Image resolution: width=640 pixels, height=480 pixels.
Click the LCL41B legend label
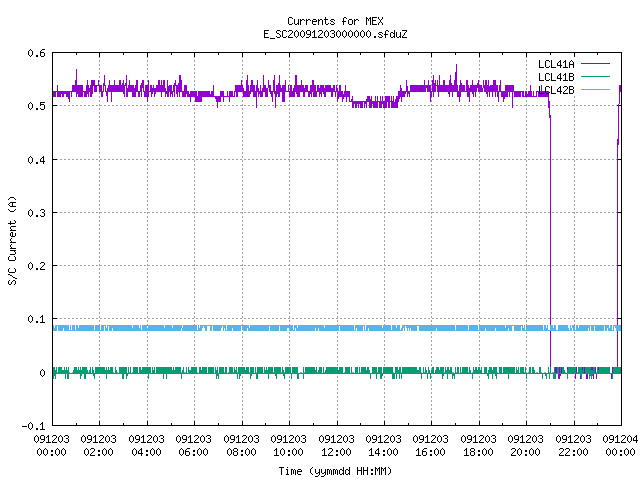coord(556,77)
